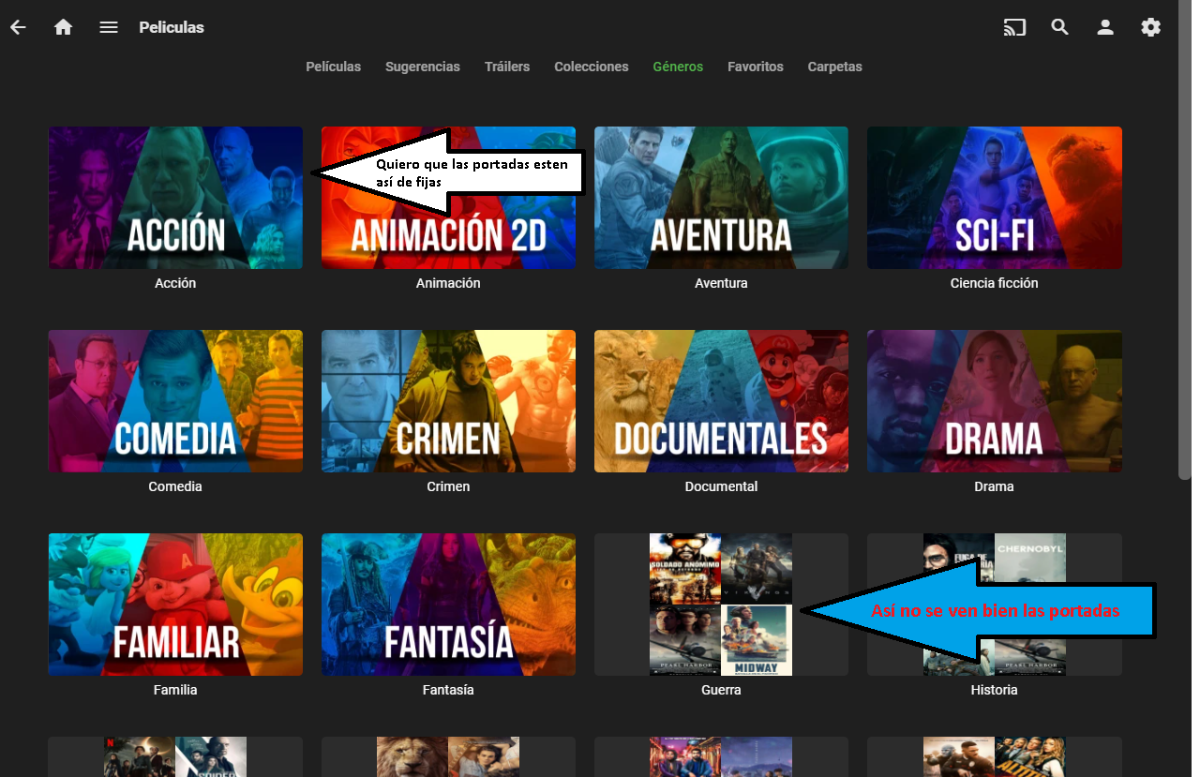Open the Familiar genre cover

pyautogui.click(x=175, y=604)
